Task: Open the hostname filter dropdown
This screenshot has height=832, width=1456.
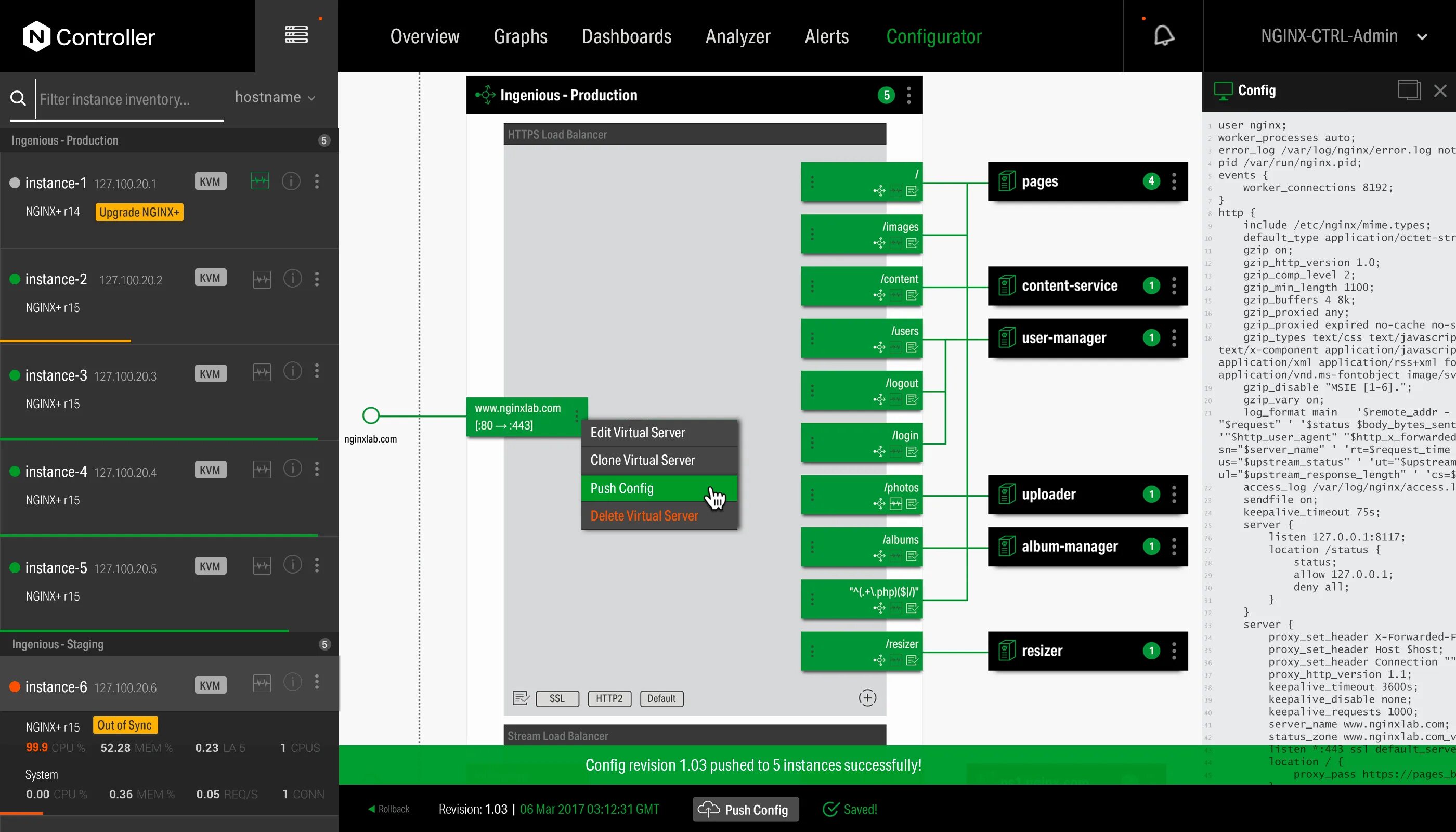Action: tap(275, 97)
